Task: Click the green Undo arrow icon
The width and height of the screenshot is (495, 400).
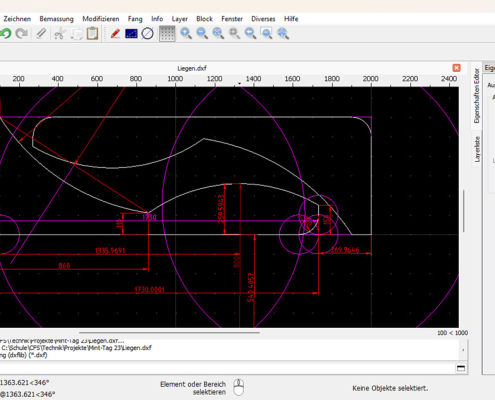Action: [5, 34]
